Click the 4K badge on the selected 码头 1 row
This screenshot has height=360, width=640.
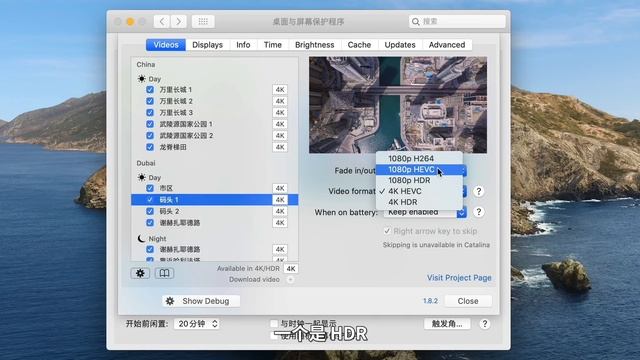pos(280,200)
